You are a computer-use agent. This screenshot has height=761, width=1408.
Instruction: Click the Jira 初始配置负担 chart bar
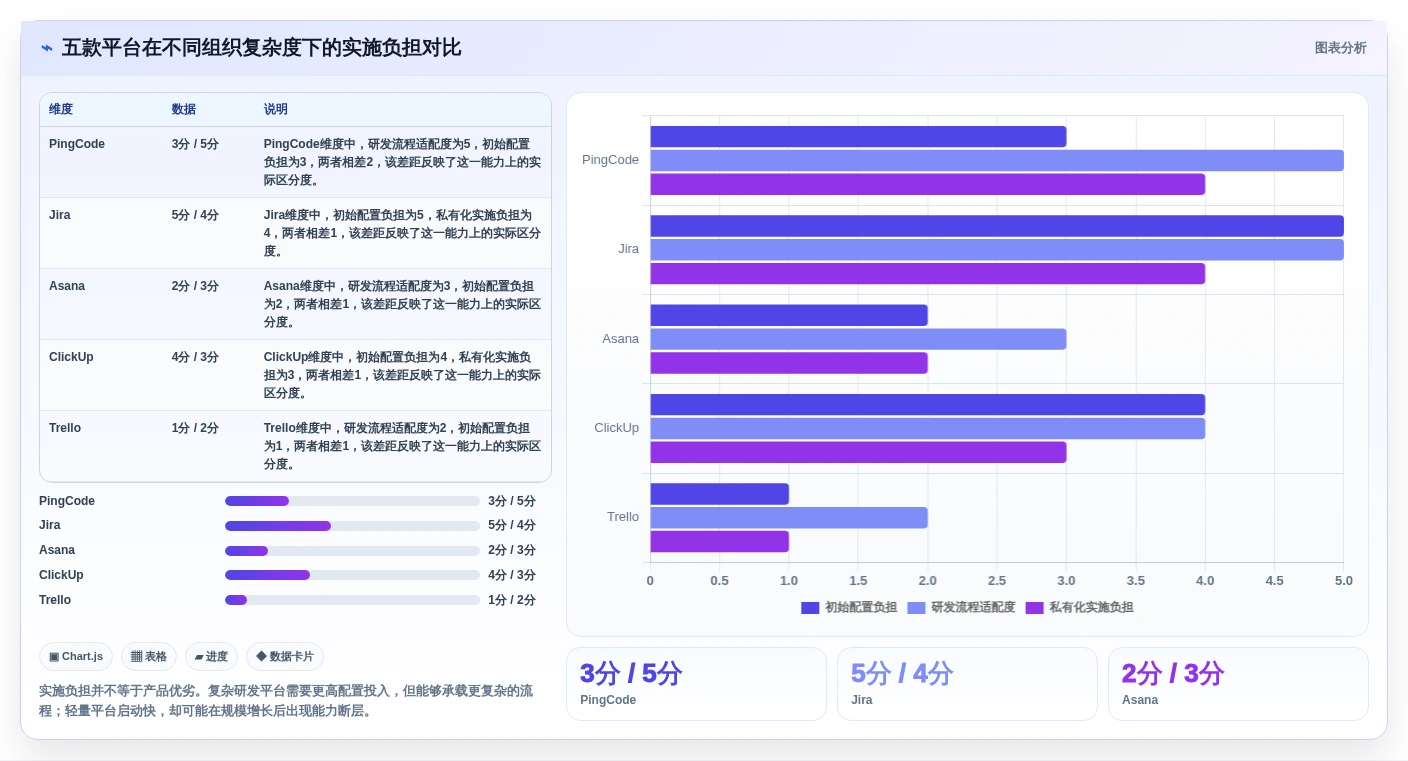click(x=997, y=226)
